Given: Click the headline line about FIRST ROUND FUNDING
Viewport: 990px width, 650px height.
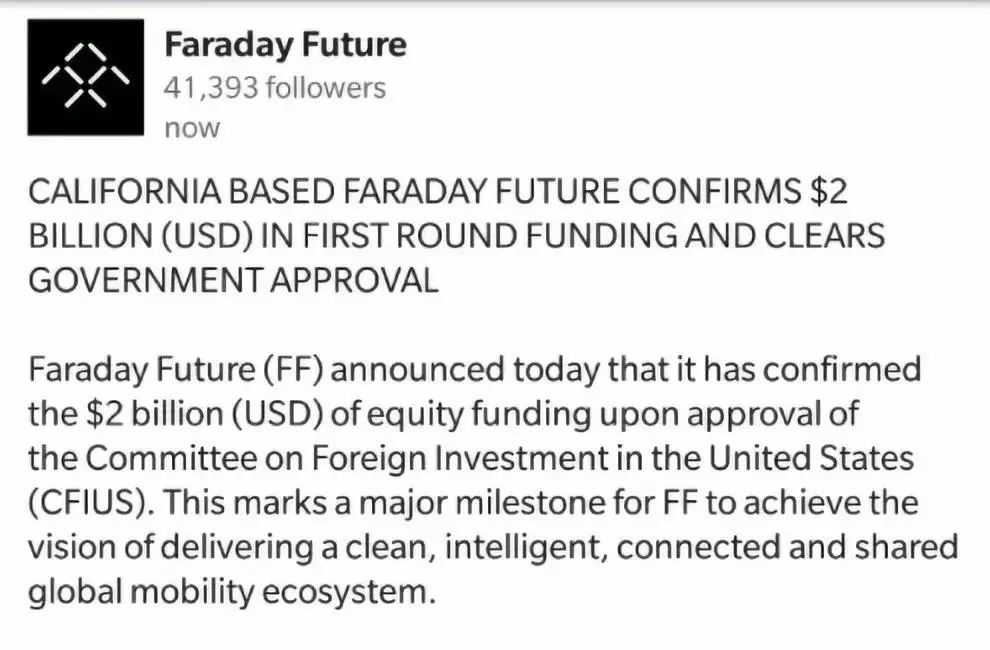Looking at the screenshot, I should [x=456, y=236].
